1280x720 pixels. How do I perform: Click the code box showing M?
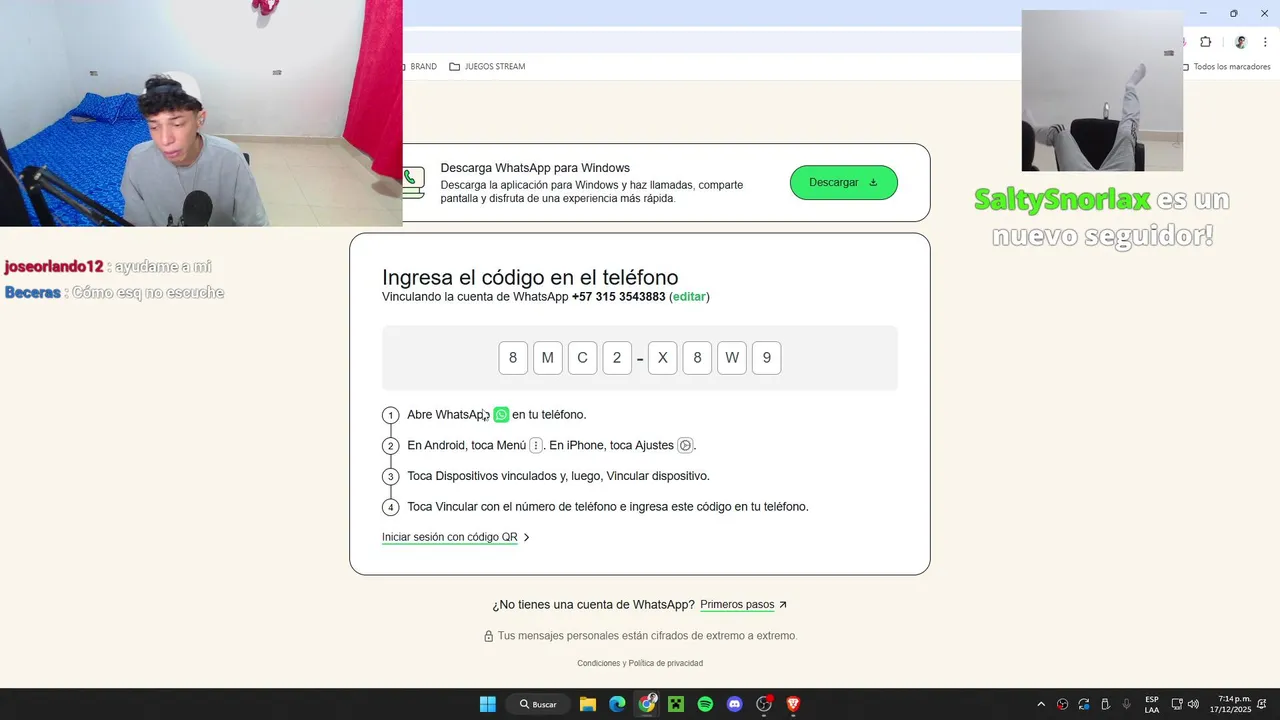[548, 358]
